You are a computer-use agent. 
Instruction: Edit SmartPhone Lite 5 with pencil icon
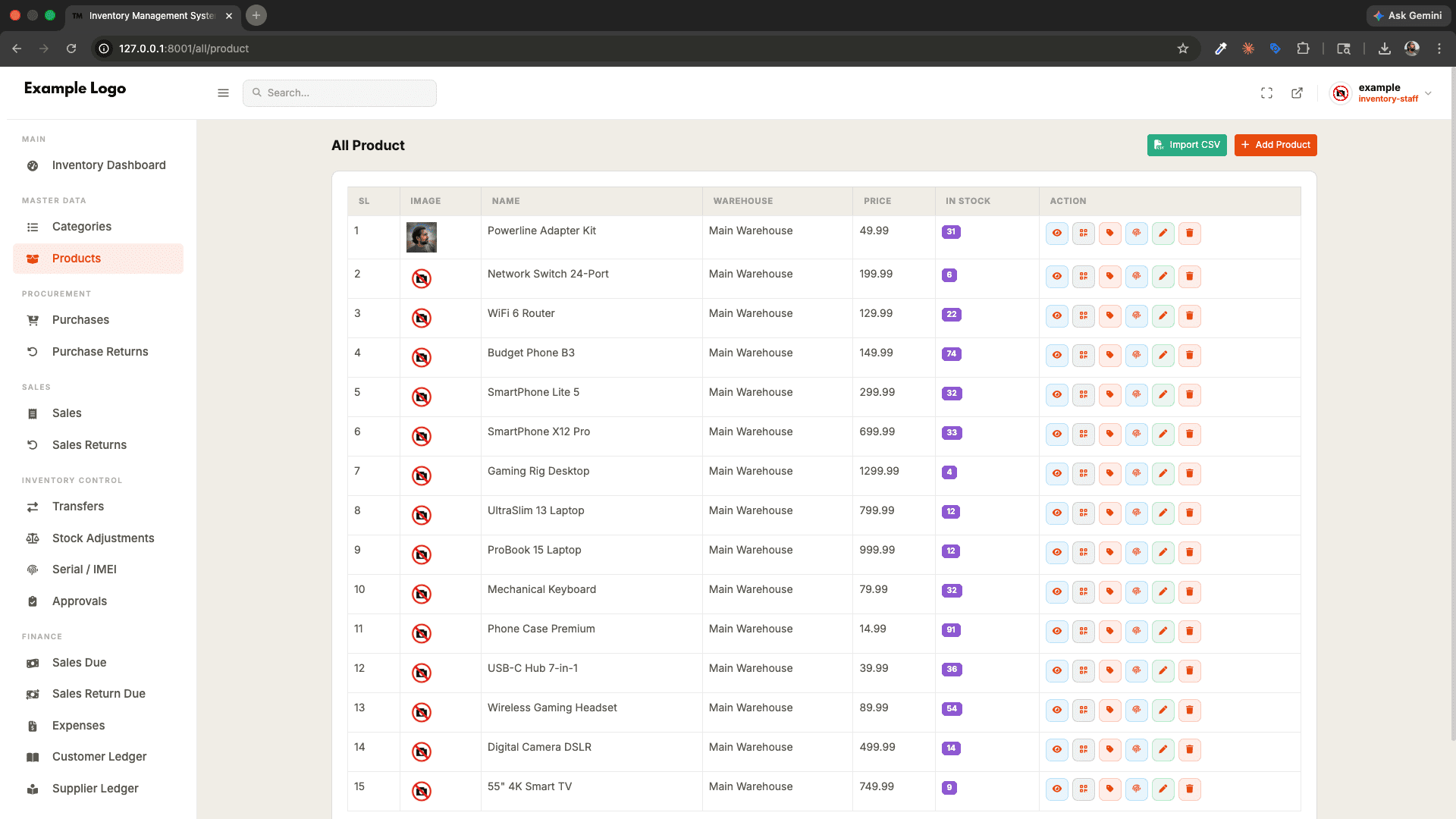click(1163, 394)
